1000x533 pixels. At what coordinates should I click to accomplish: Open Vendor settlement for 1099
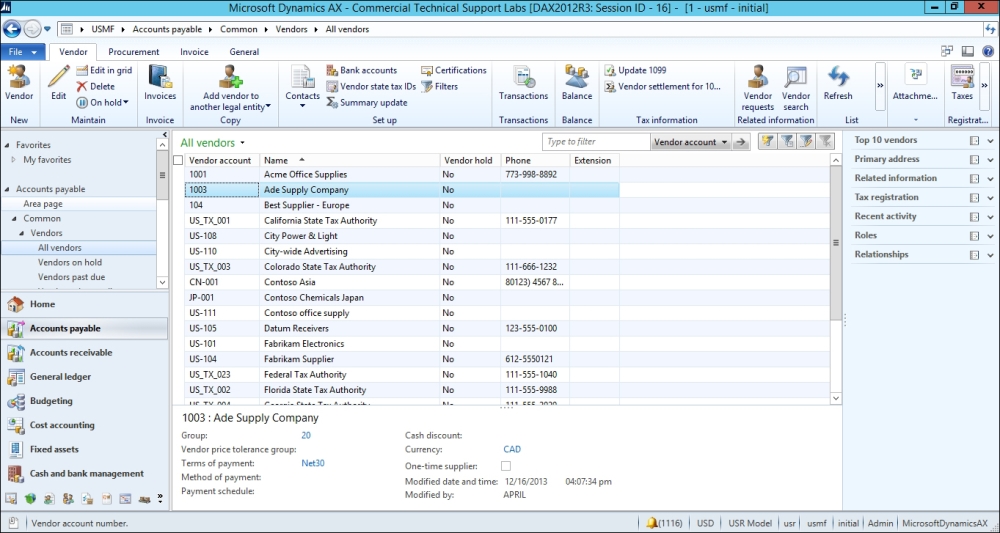click(x=662, y=86)
